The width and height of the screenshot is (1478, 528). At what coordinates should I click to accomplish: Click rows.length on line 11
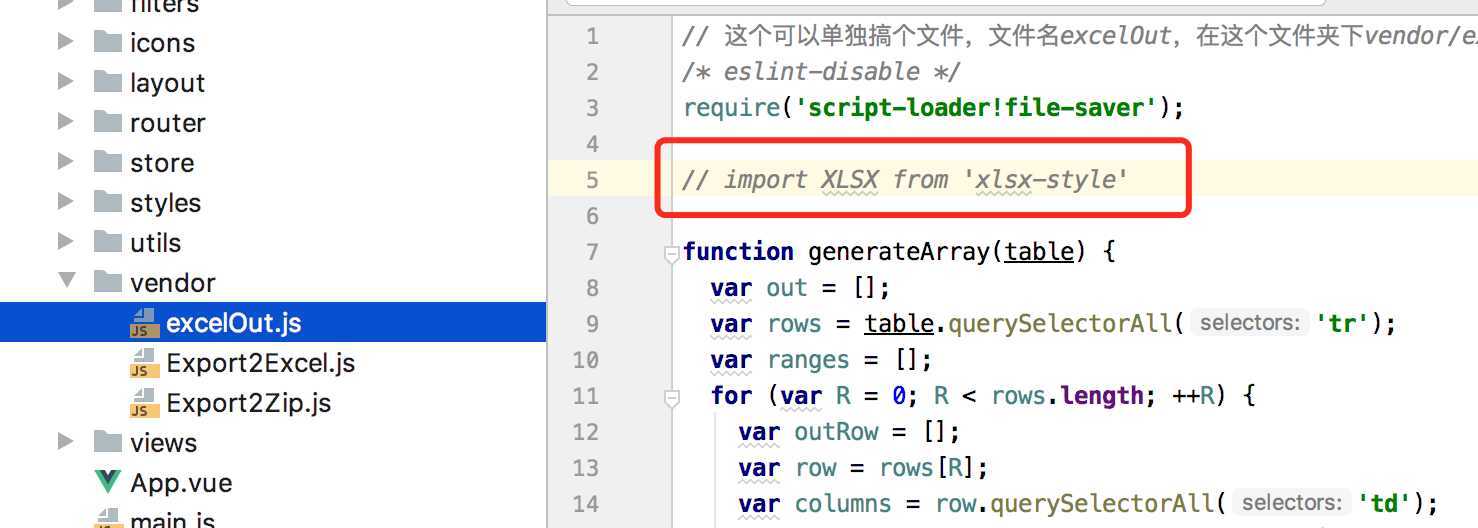[x=1067, y=396]
